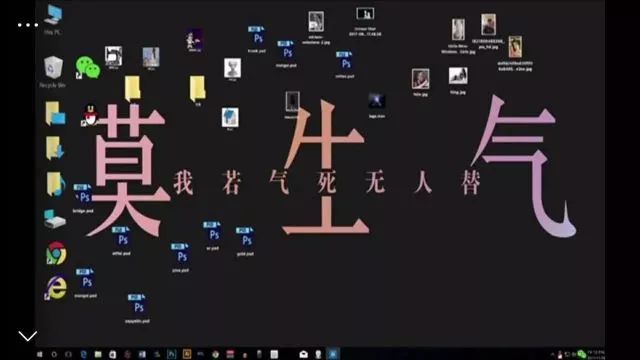Viewport: 640px width, 360px height.
Task: Click the downward chevron overlay button
Action: click(28, 336)
